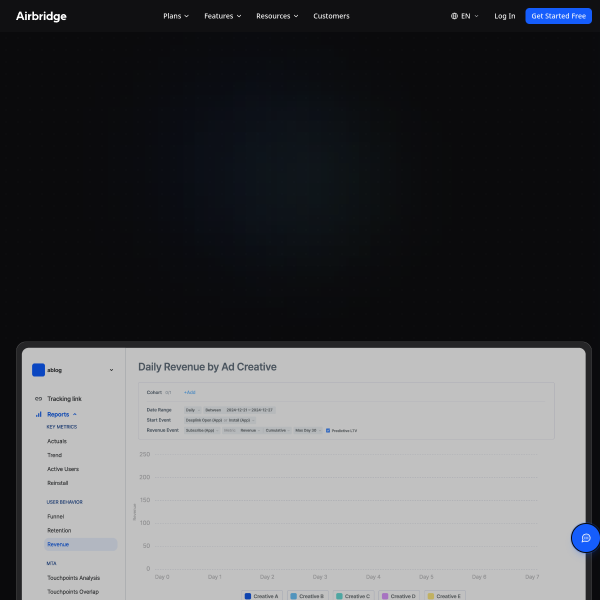Expand the Features dropdown menu
Screen dimensions: 600x600
tap(224, 16)
